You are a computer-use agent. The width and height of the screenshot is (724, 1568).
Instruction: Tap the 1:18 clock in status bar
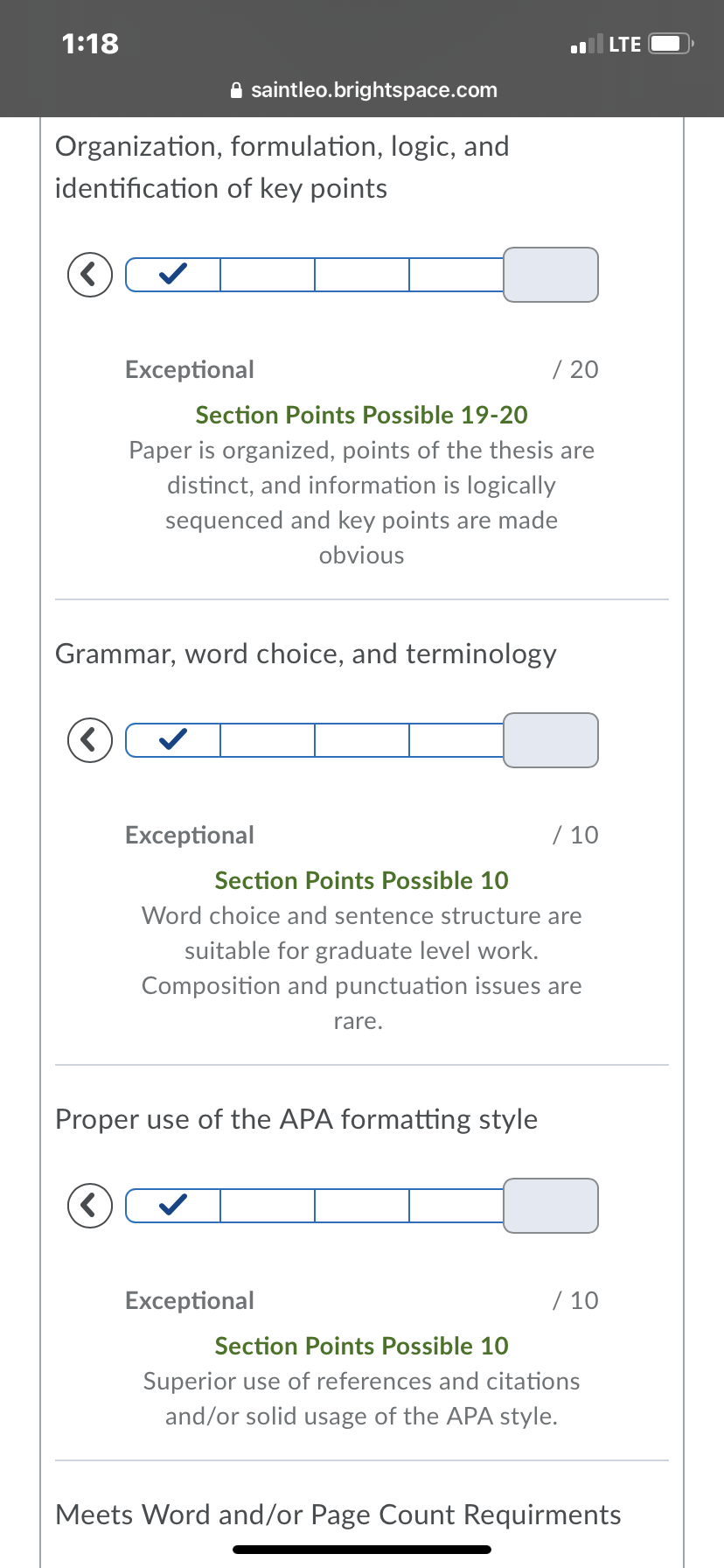pos(90,44)
